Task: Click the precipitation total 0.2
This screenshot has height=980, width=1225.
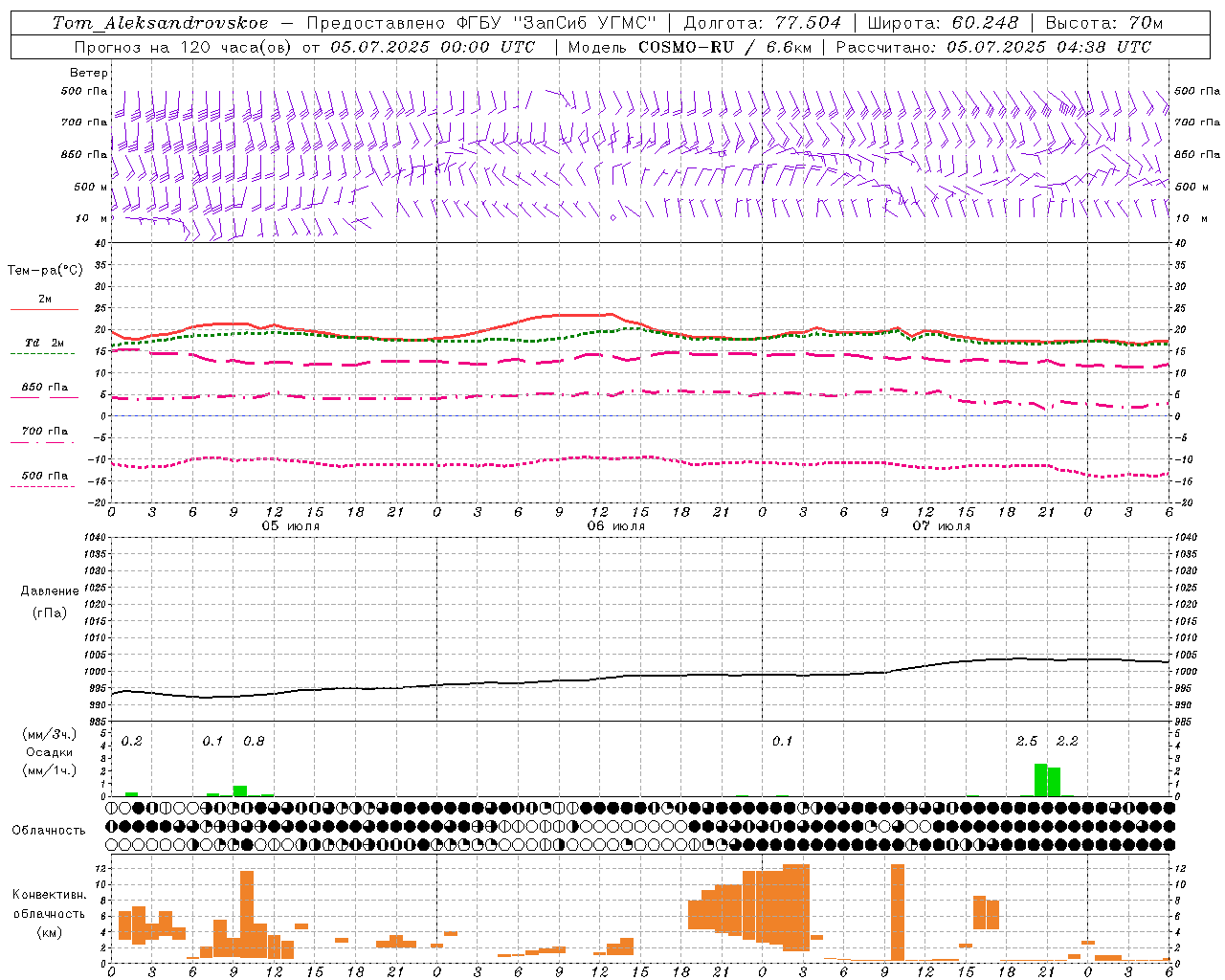Action: 132,742
